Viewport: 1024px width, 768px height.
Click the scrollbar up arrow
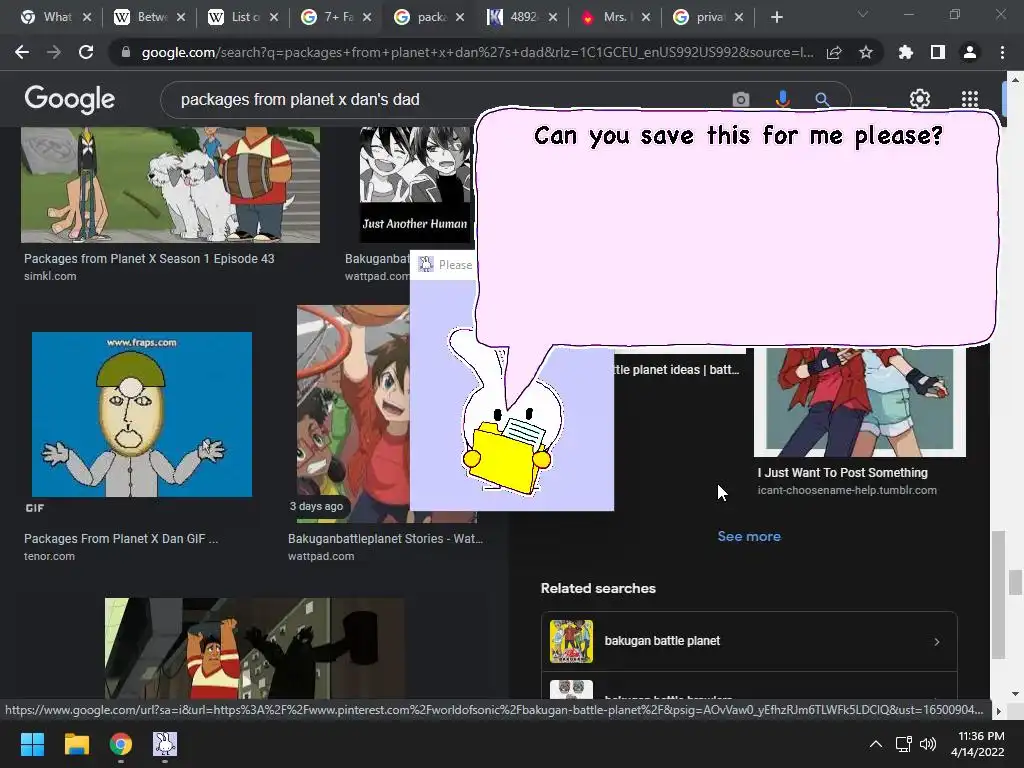coord(1014,79)
